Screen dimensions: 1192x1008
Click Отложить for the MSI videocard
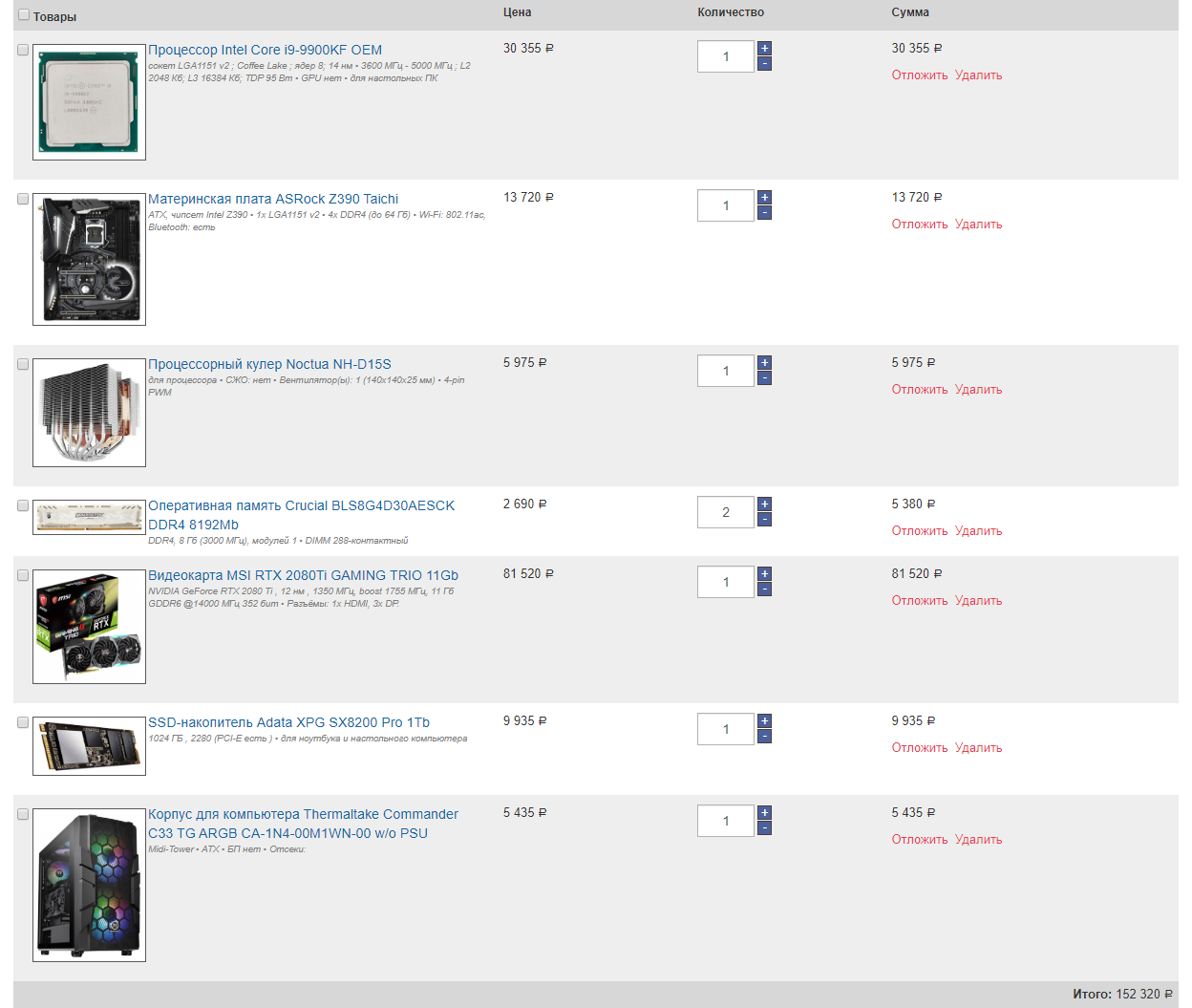click(920, 601)
